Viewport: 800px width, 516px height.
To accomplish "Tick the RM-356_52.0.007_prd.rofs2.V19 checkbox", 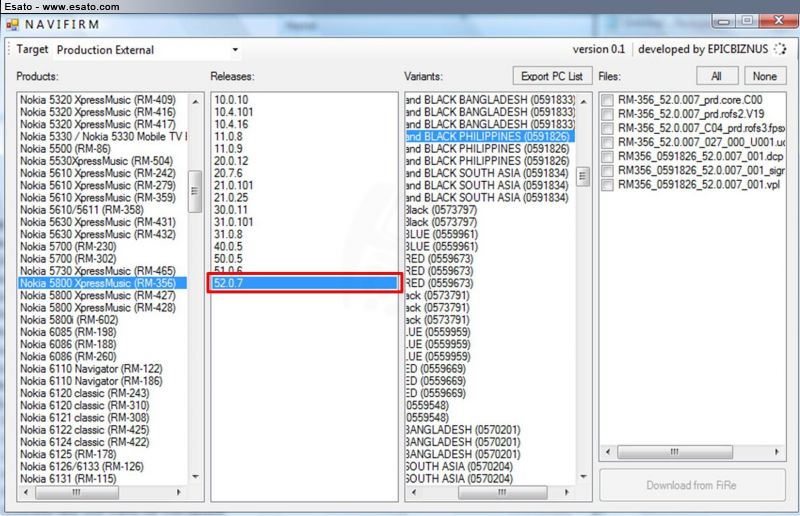I will point(607,114).
